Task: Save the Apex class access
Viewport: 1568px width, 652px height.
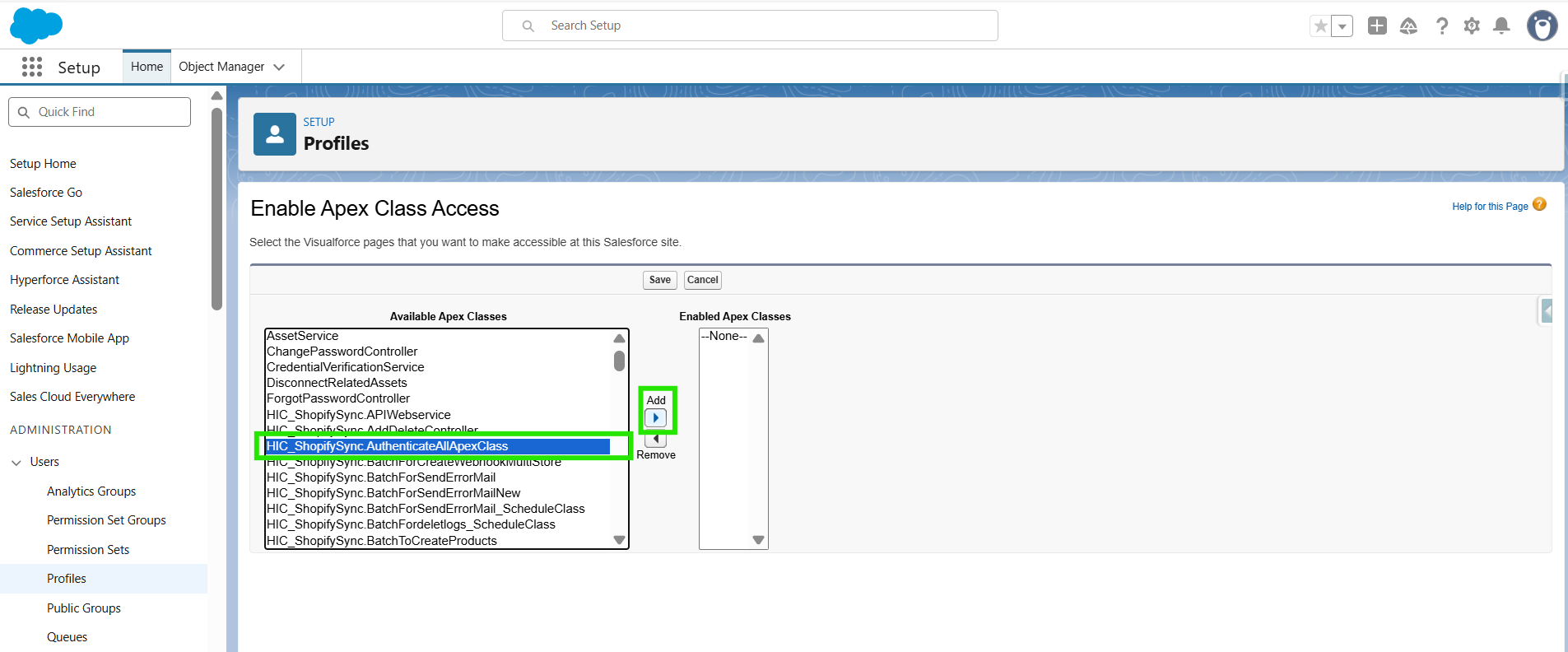Action: (660, 280)
